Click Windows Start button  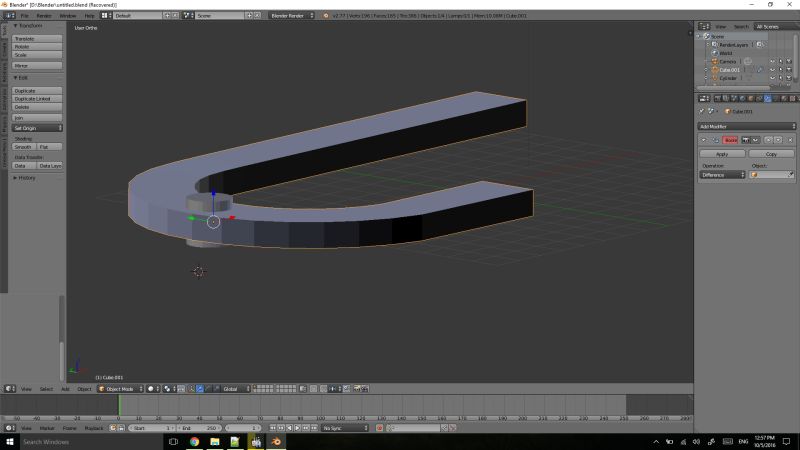point(10,442)
